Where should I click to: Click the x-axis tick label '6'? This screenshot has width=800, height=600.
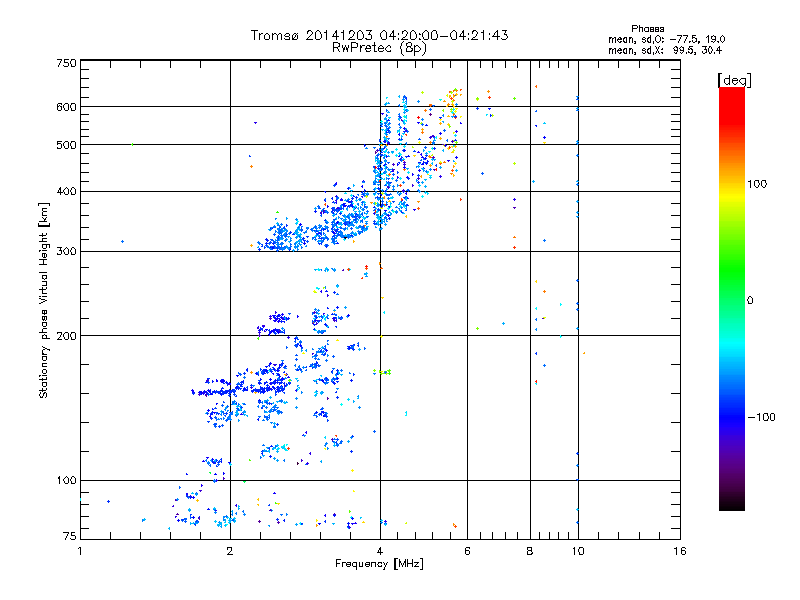pos(467,551)
